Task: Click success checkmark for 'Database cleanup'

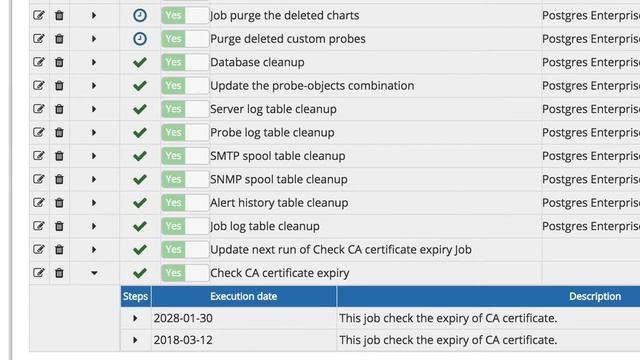Action: tap(140, 62)
